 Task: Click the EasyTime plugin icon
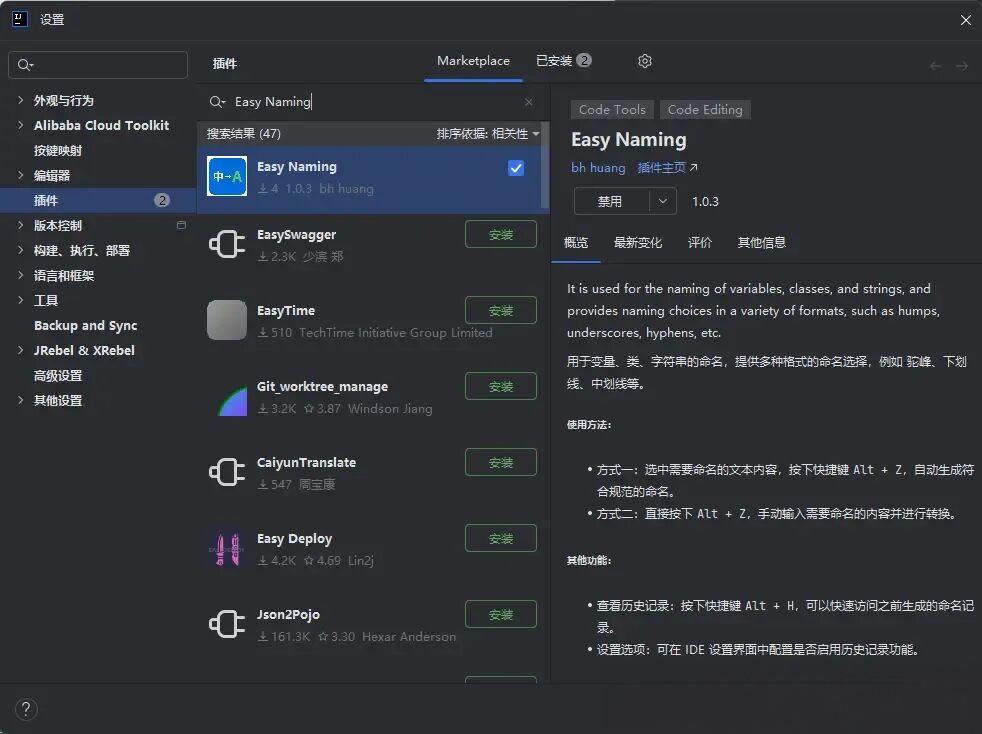(227, 320)
